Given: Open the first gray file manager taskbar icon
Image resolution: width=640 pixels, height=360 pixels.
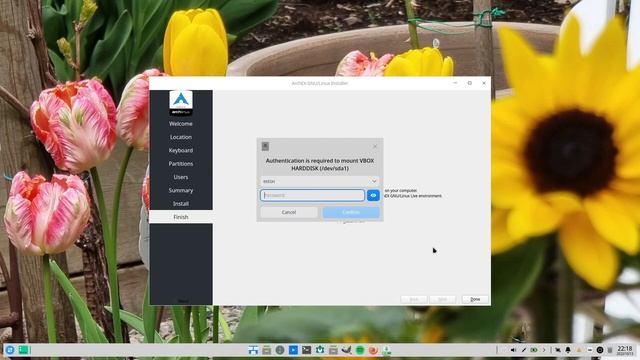Looking at the screenshot, I should 267,350.
